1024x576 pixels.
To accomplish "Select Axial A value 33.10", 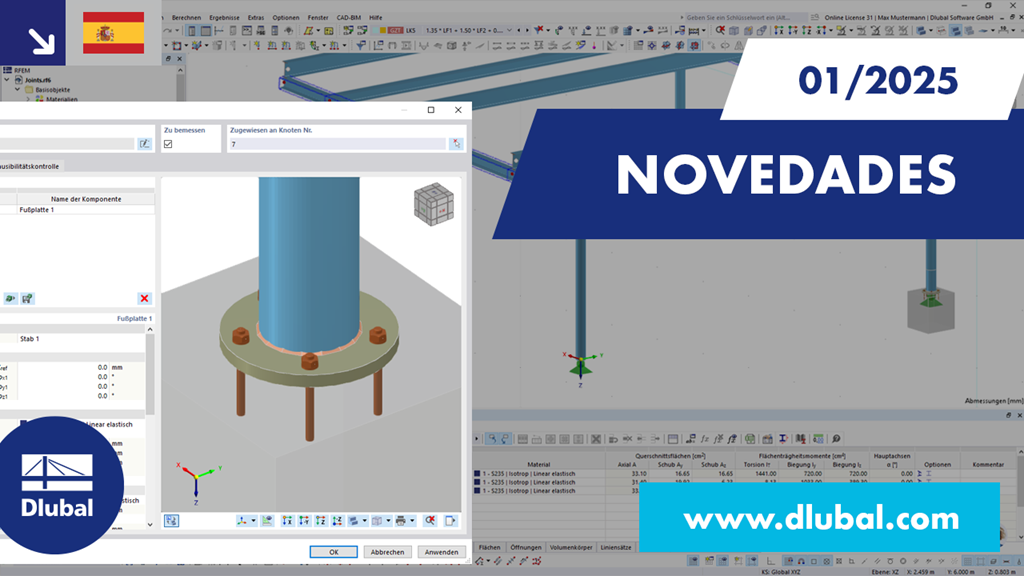I will pos(639,473).
